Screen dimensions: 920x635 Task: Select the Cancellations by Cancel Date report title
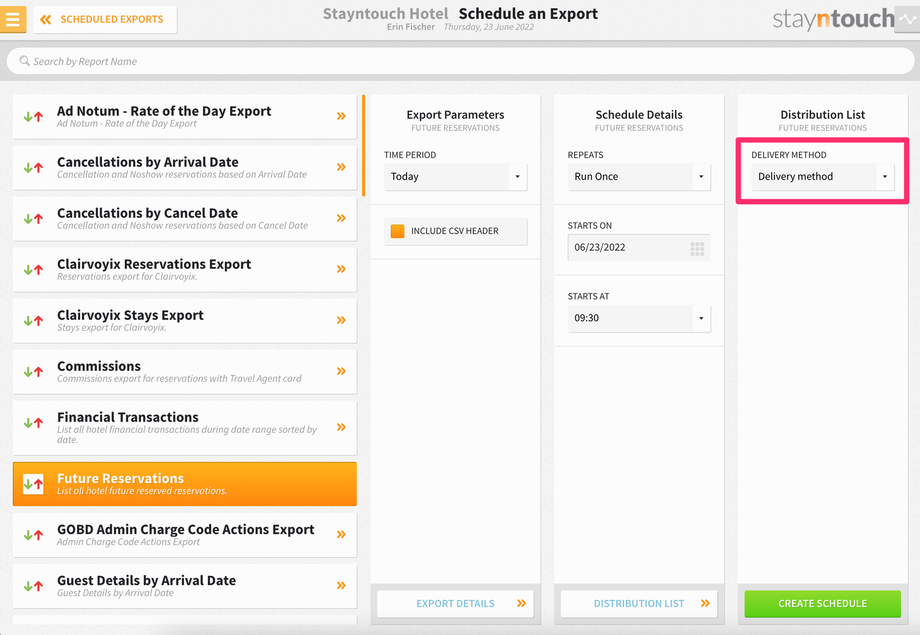(147, 213)
